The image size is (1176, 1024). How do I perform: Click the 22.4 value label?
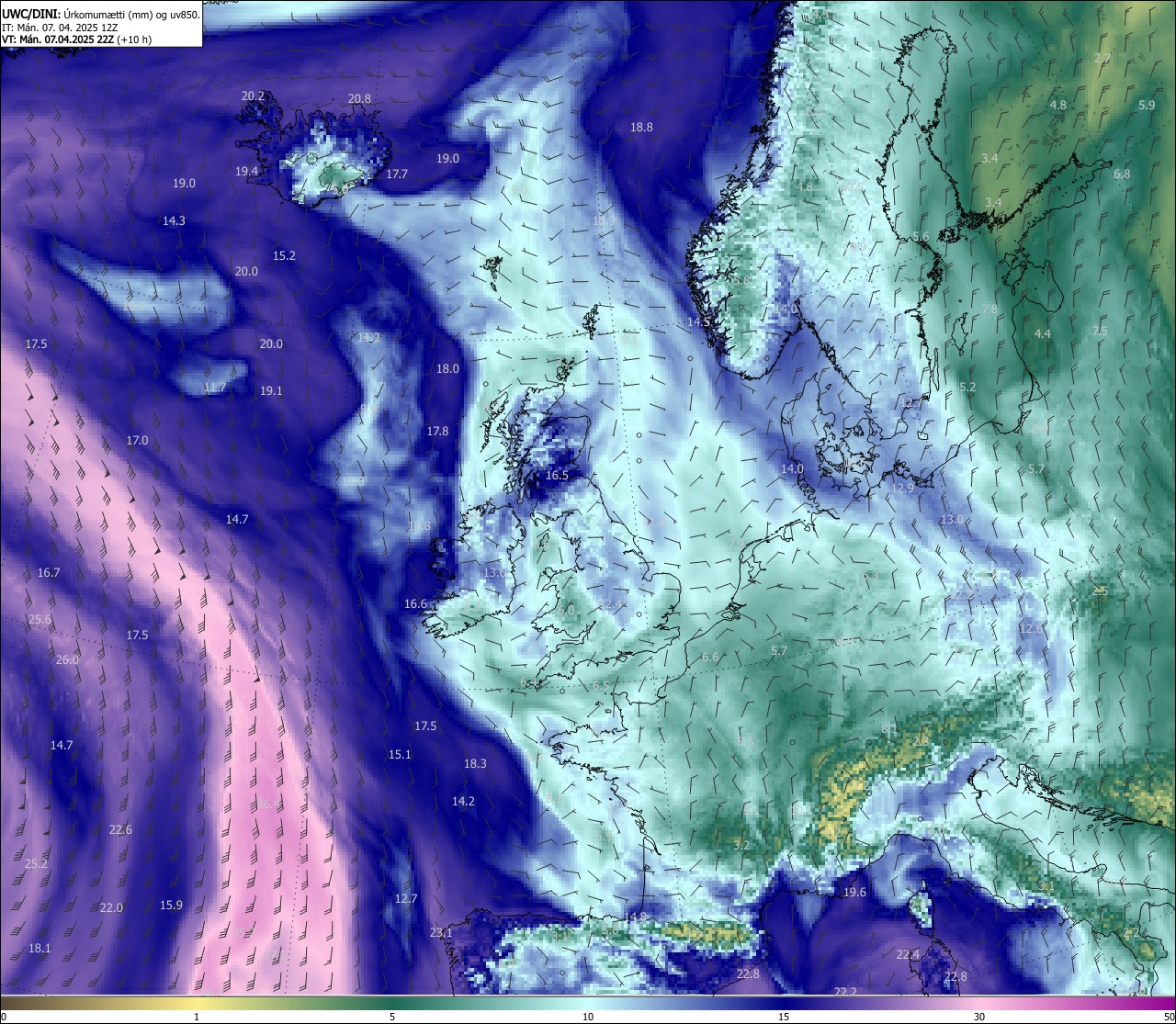[x=908, y=955]
